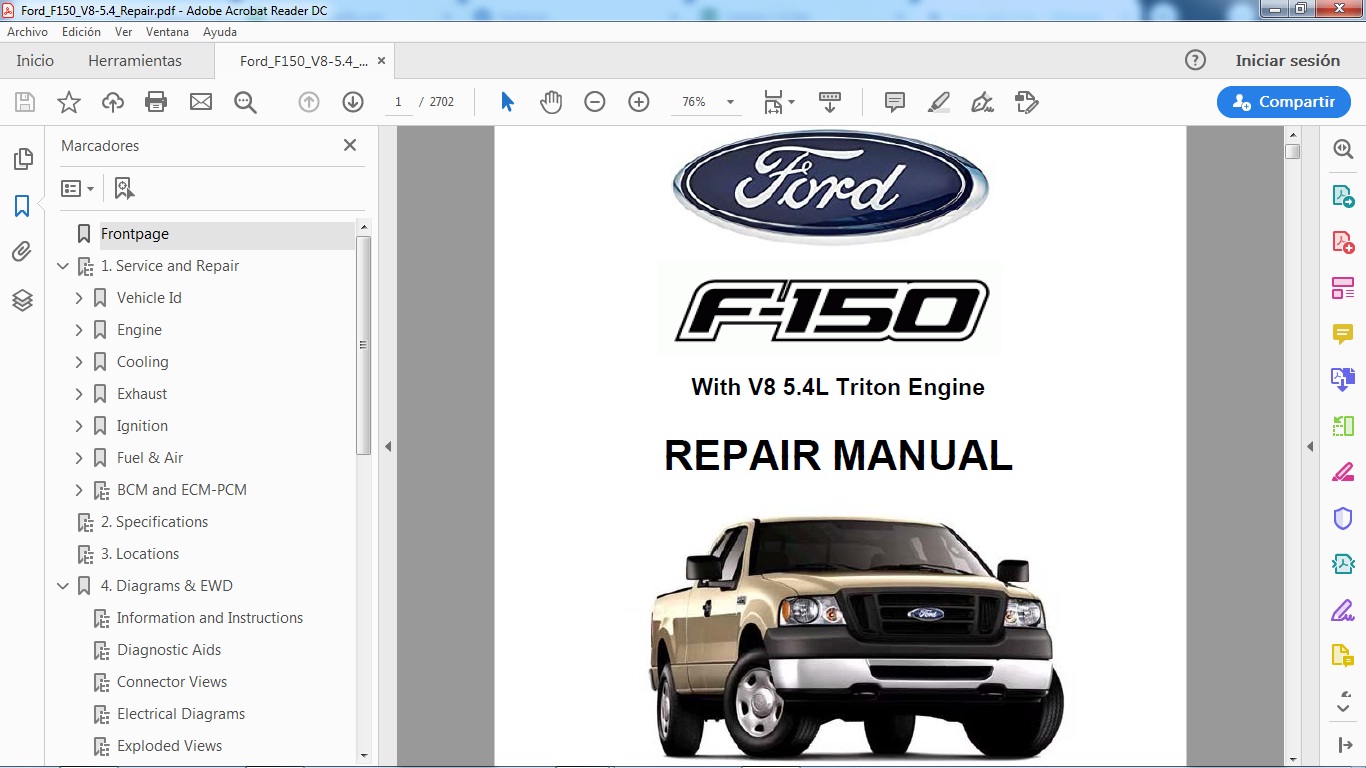Activate the hand pan tool
The width and height of the screenshot is (1366, 768).
(x=551, y=102)
